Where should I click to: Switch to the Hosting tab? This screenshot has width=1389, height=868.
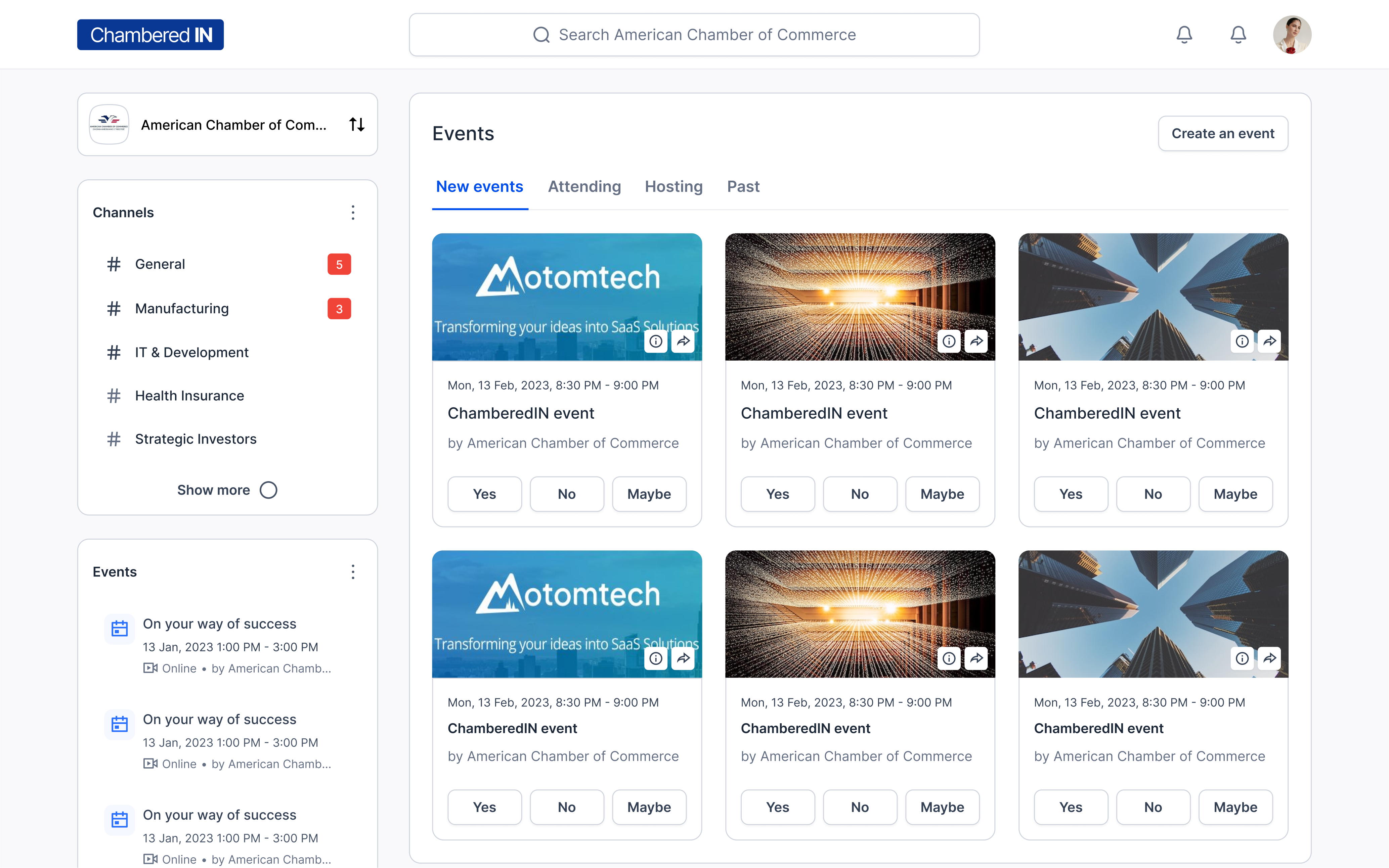click(674, 186)
